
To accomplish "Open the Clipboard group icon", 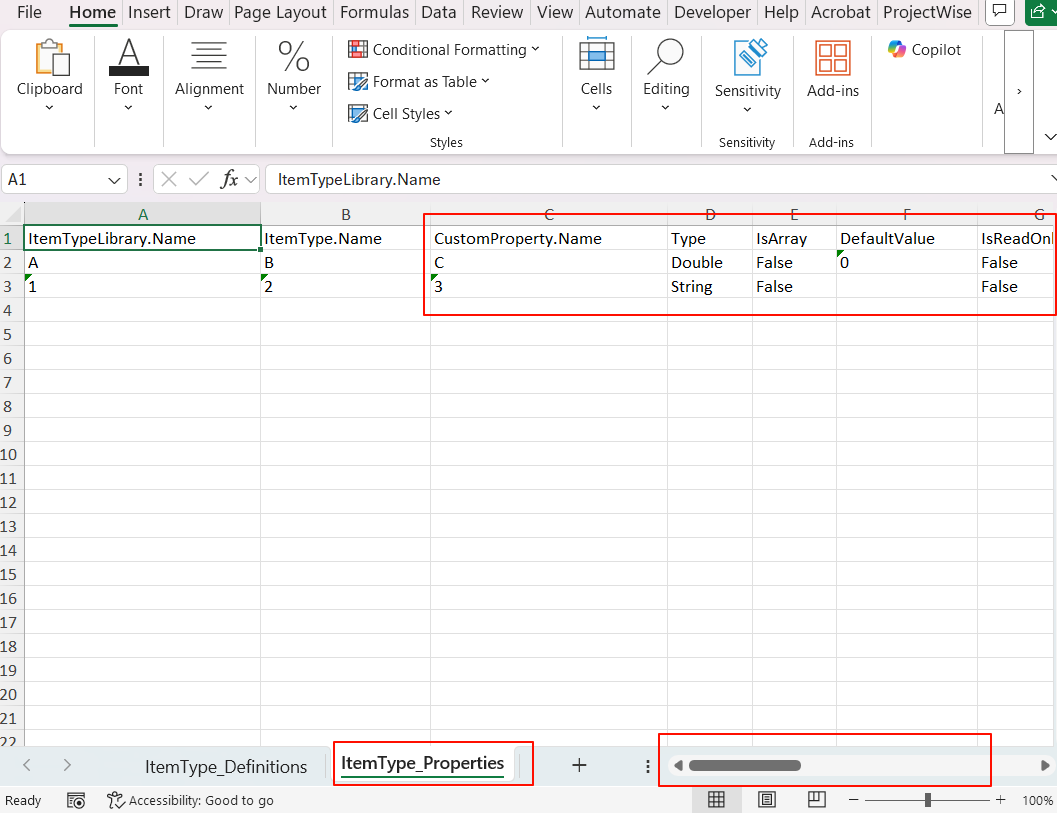I will (x=49, y=60).
